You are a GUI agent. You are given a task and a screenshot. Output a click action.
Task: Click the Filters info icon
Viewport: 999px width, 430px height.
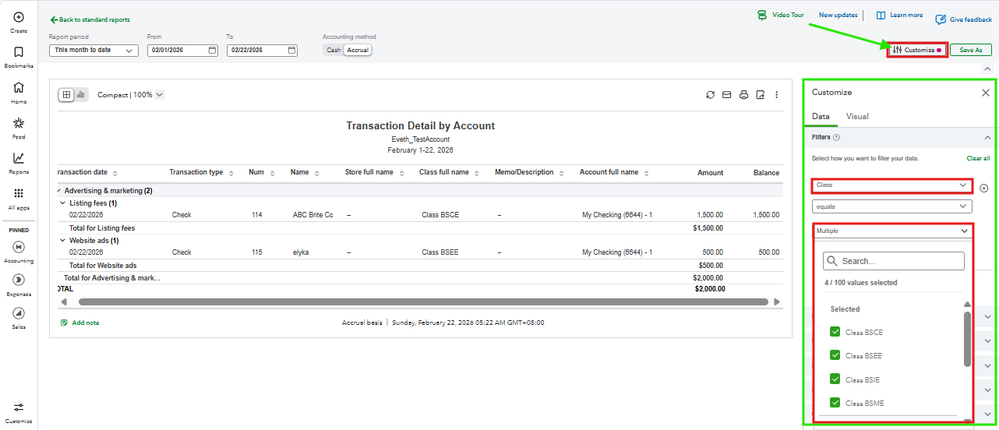pyautogui.click(x=837, y=138)
